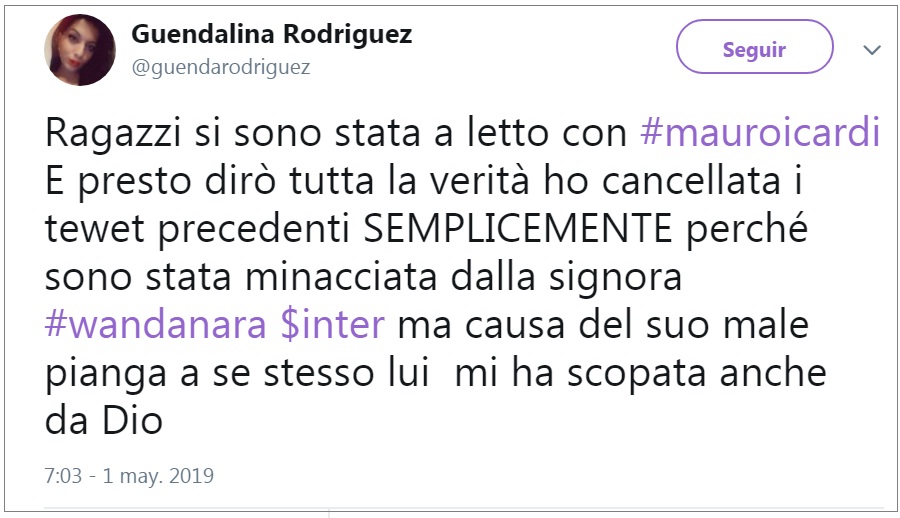Follow the #wandanara hashtag link

click(154, 325)
